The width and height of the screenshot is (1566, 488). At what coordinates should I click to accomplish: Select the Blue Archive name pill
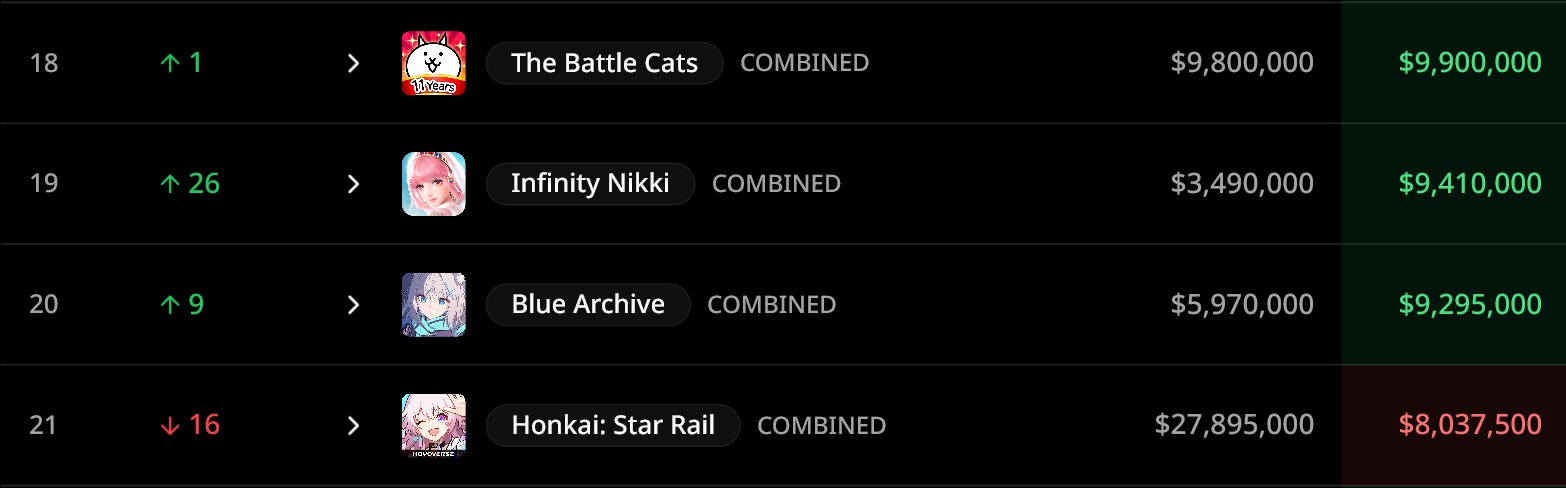pyautogui.click(x=588, y=304)
